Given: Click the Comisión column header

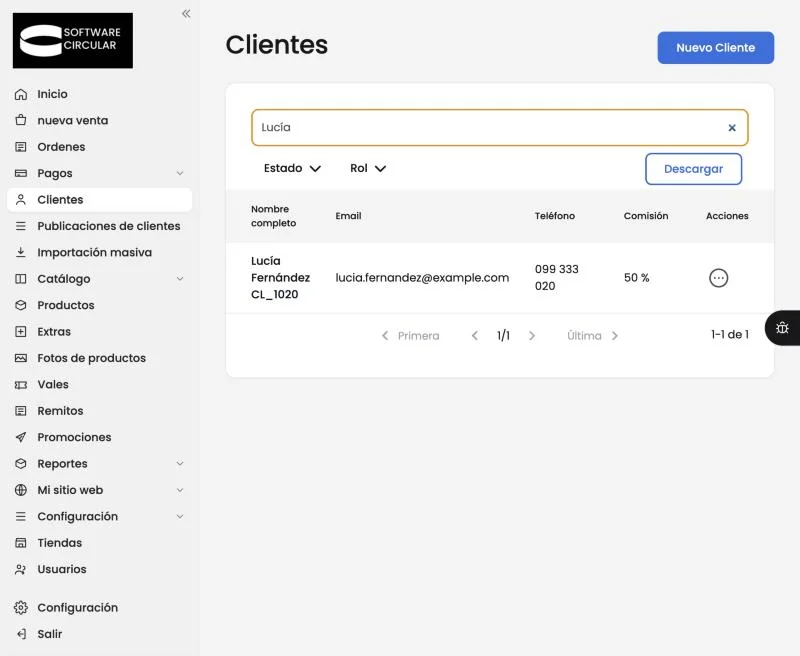Looking at the screenshot, I should 645,216.
